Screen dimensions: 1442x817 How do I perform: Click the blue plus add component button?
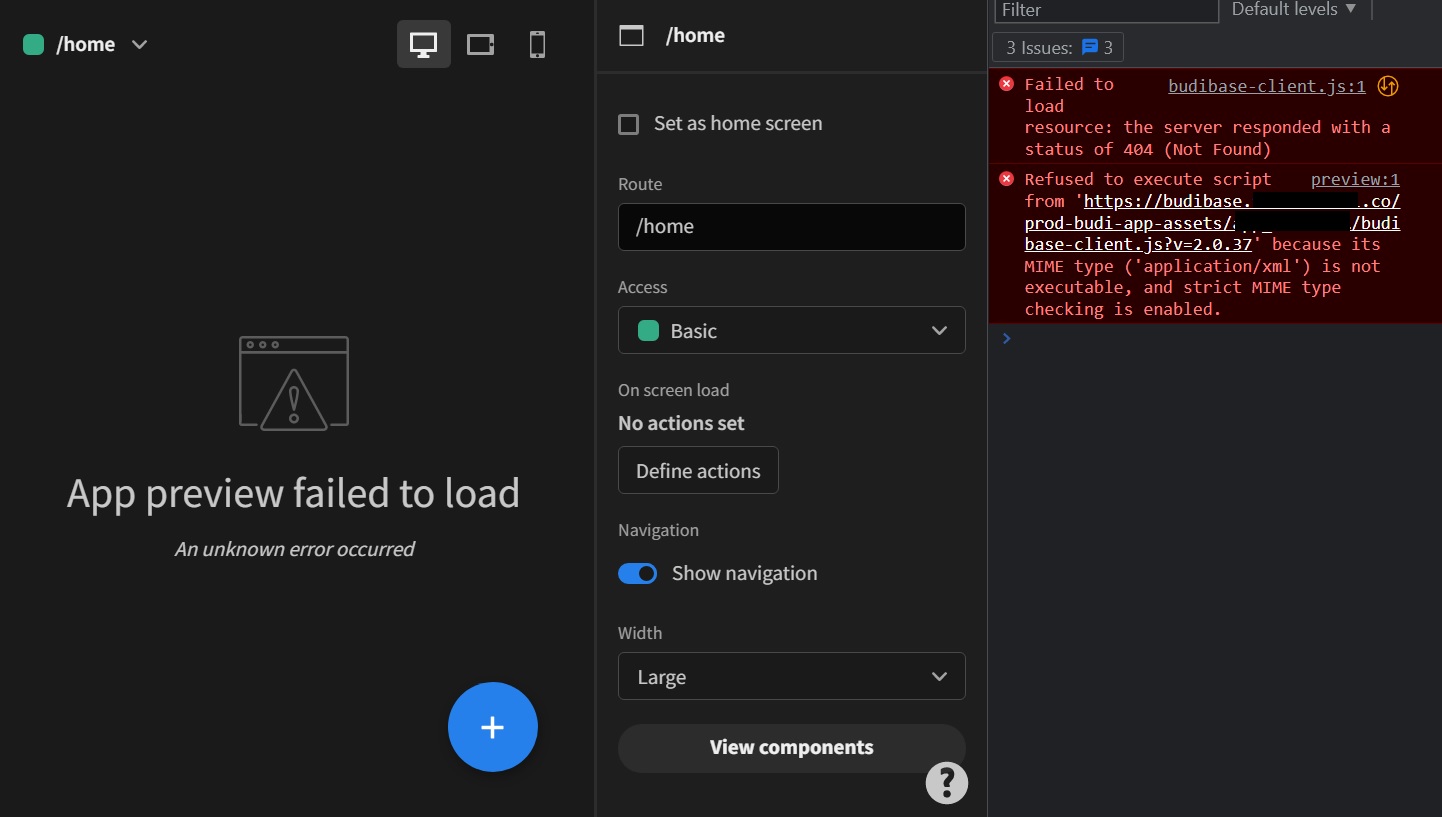493,727
